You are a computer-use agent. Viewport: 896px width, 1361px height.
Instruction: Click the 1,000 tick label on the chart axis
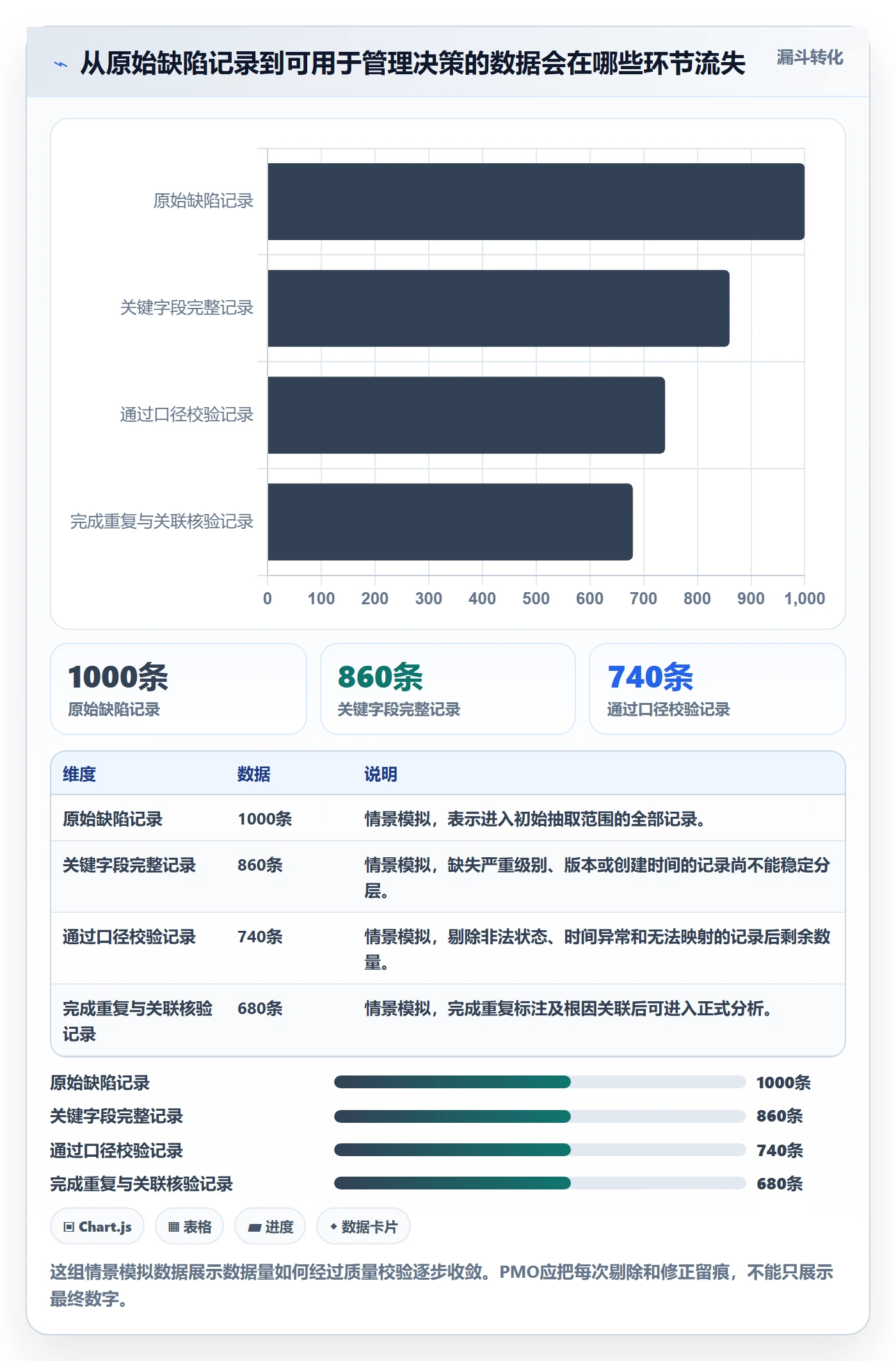[x=804, y=599]
